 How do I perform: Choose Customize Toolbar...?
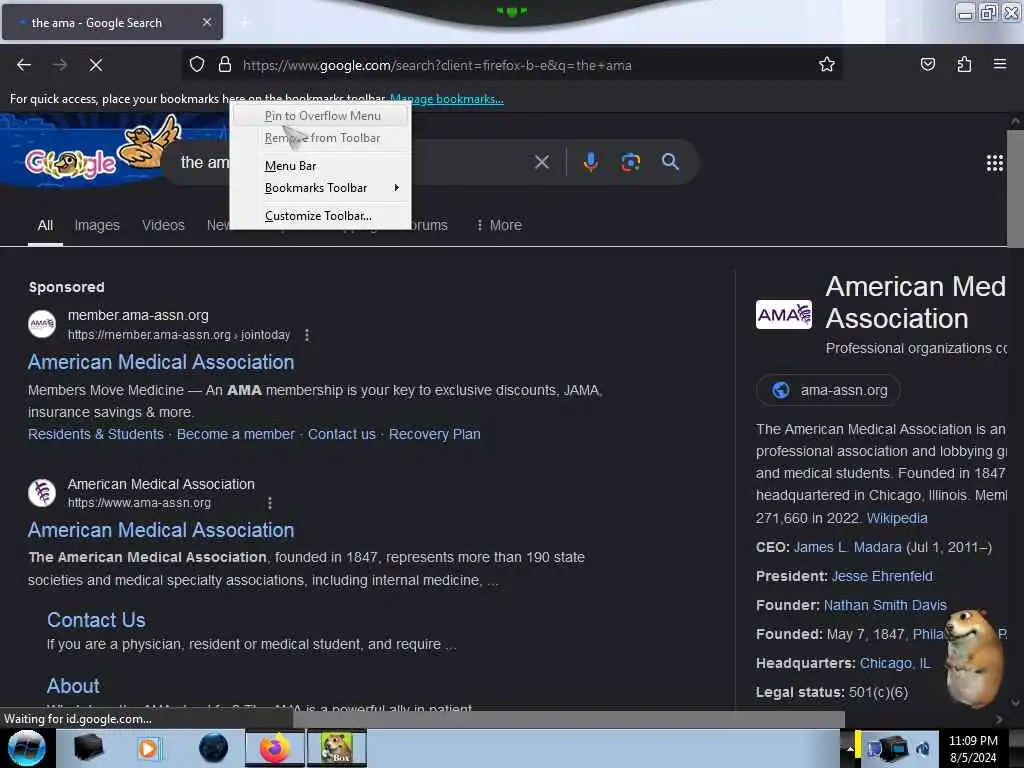(x=321, y=216)
